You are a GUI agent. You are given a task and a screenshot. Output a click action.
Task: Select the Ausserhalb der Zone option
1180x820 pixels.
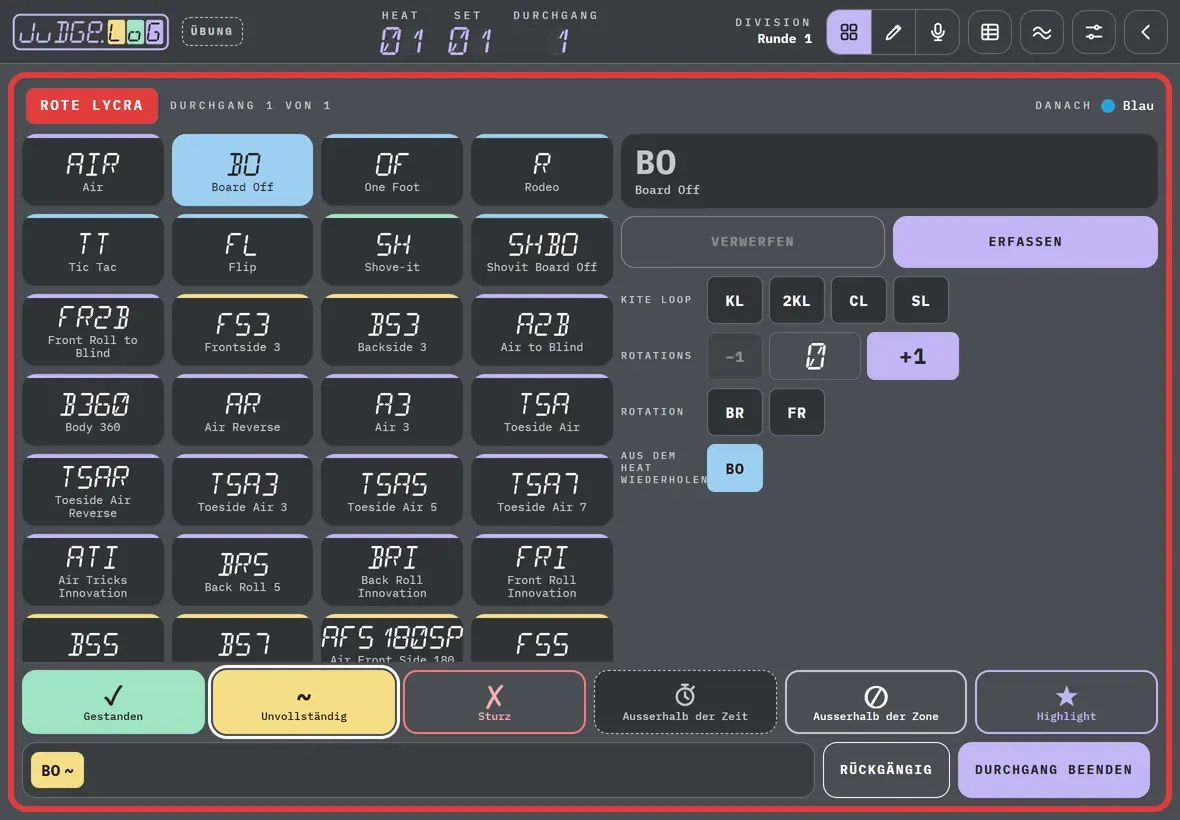tap(875, 702)
